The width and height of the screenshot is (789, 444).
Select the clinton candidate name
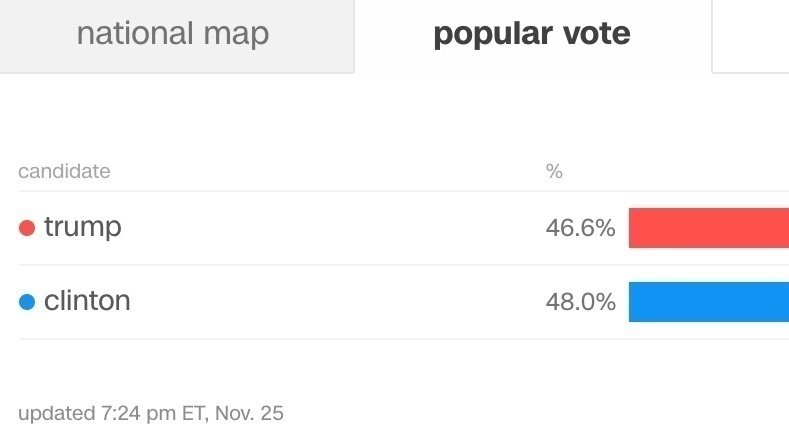coord(87,301)
